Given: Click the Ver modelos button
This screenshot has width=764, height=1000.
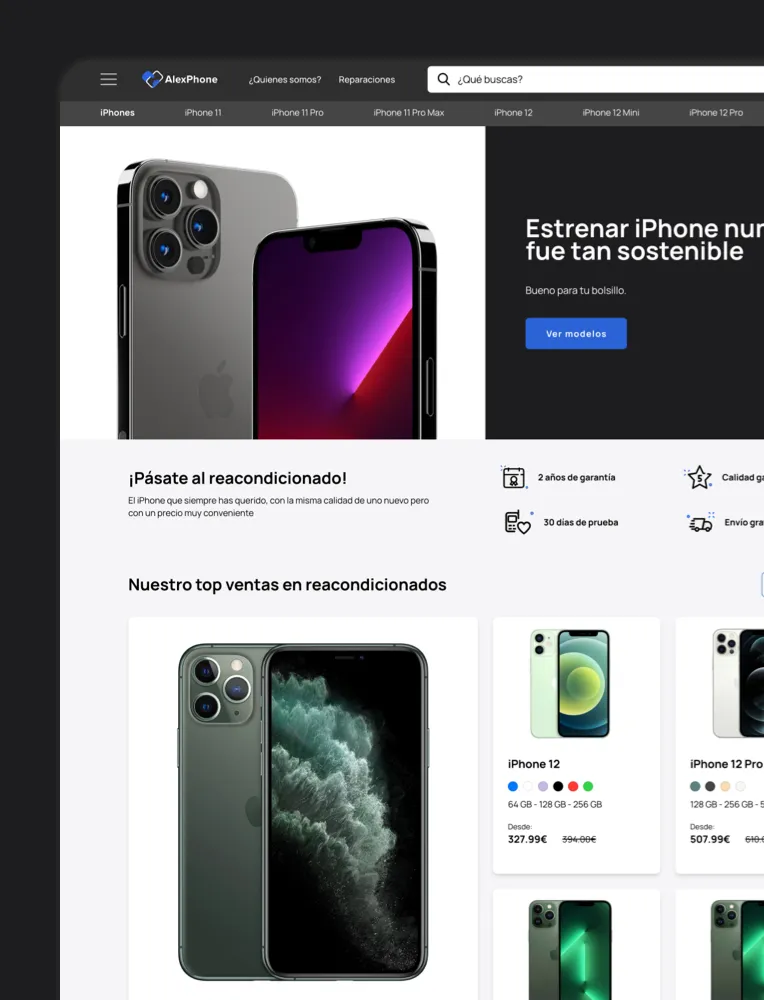Looking at the screenshot, I should pos(576,334).
